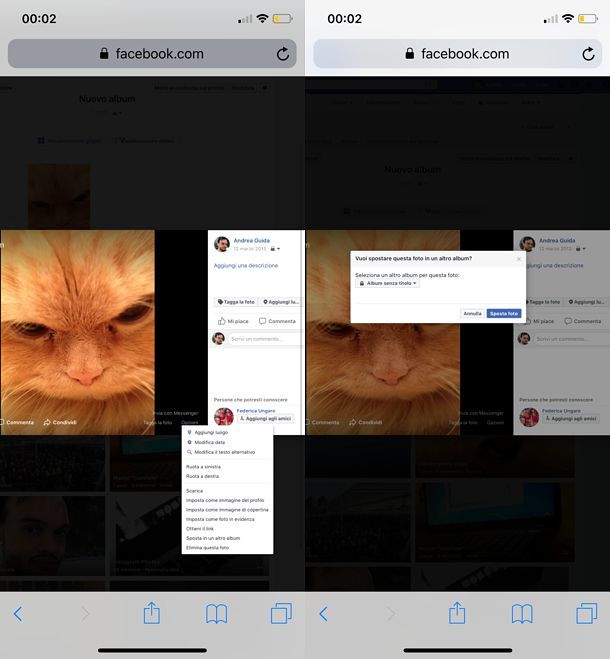
Task: Open Safari tabs overview in left screenshot
Action: coord(281,613)
